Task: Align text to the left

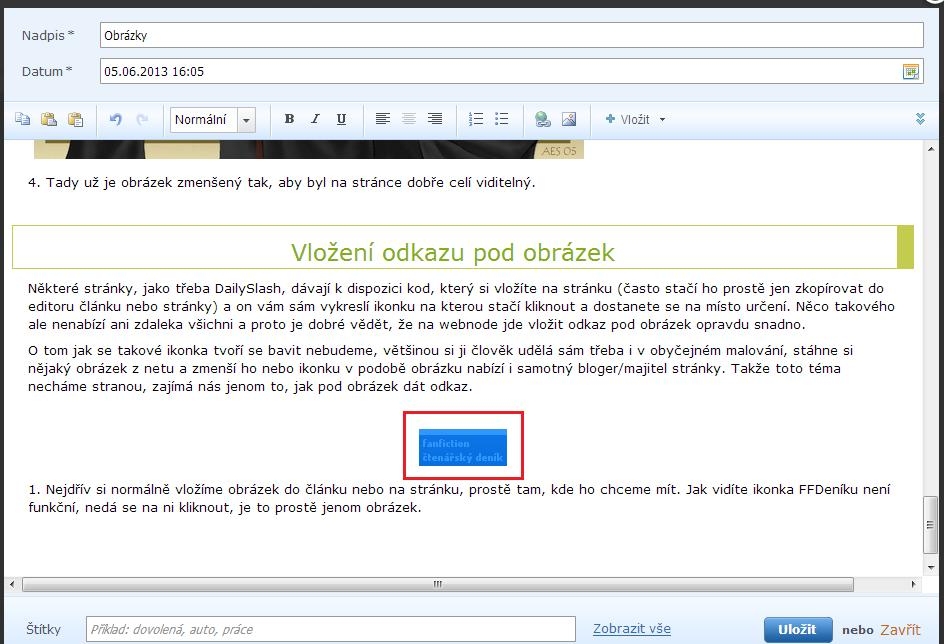Action: [383, 119]
